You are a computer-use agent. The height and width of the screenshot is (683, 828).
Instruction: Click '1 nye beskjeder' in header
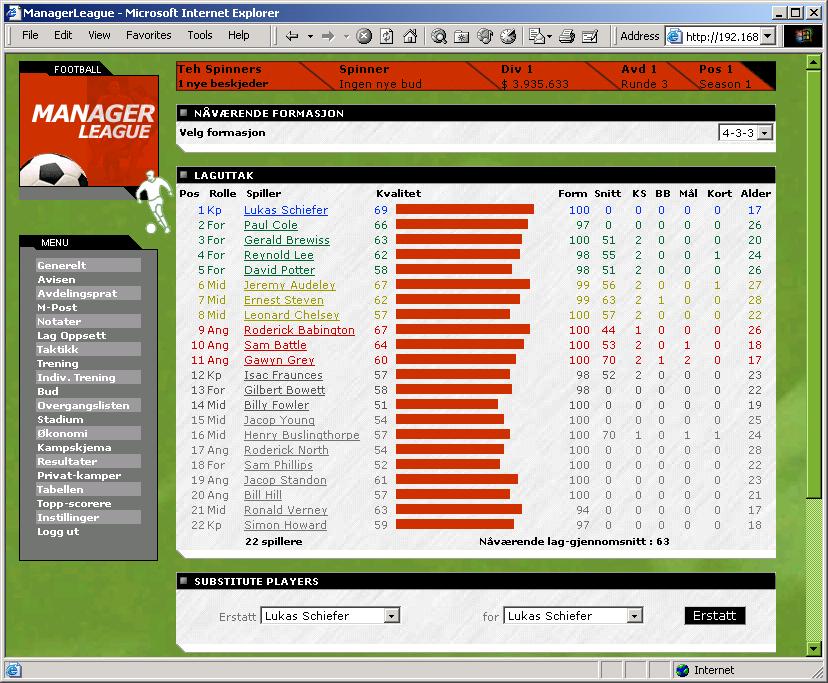[x=223, y=83]
